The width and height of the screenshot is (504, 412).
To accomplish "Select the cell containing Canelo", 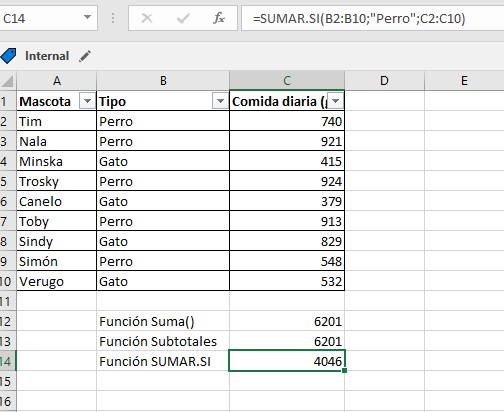I will pyautogui.click(x=57, y=201).
